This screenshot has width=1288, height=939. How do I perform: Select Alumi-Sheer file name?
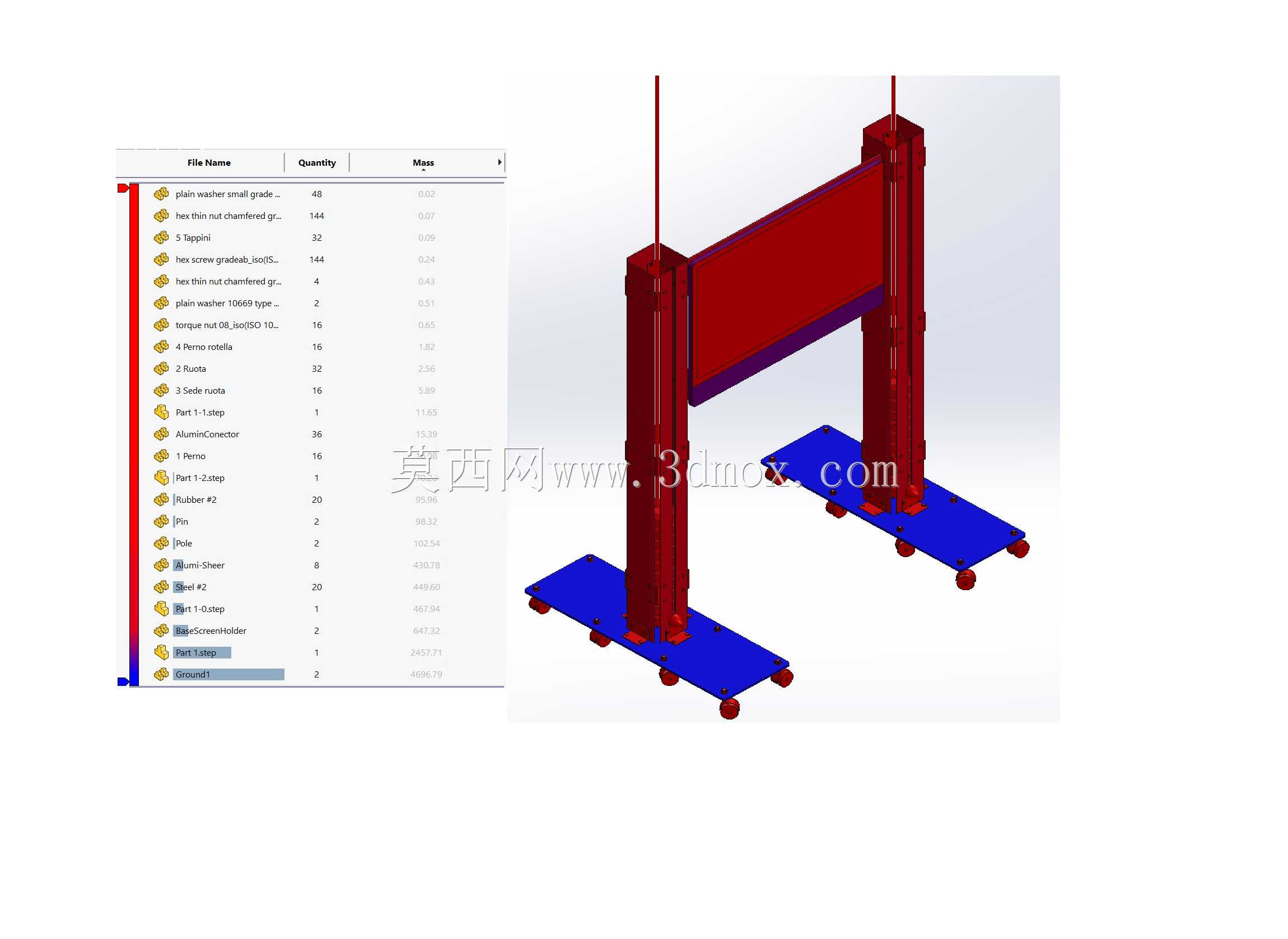pos(200,565)
